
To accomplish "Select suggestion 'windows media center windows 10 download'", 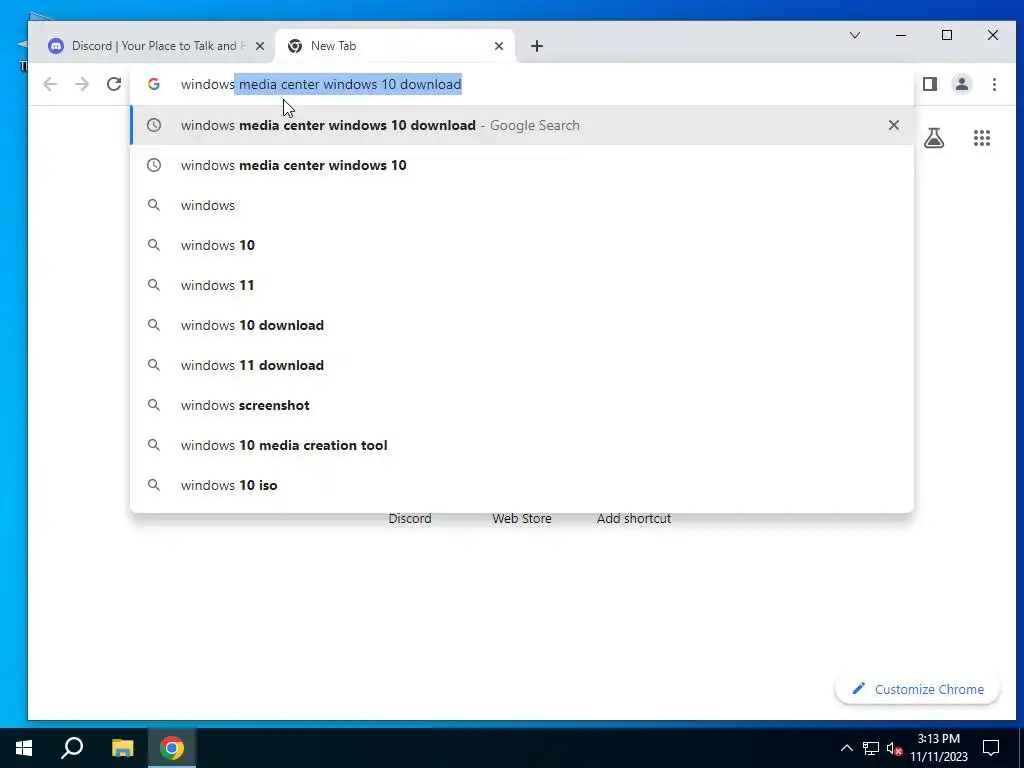I will pos(522,125).
